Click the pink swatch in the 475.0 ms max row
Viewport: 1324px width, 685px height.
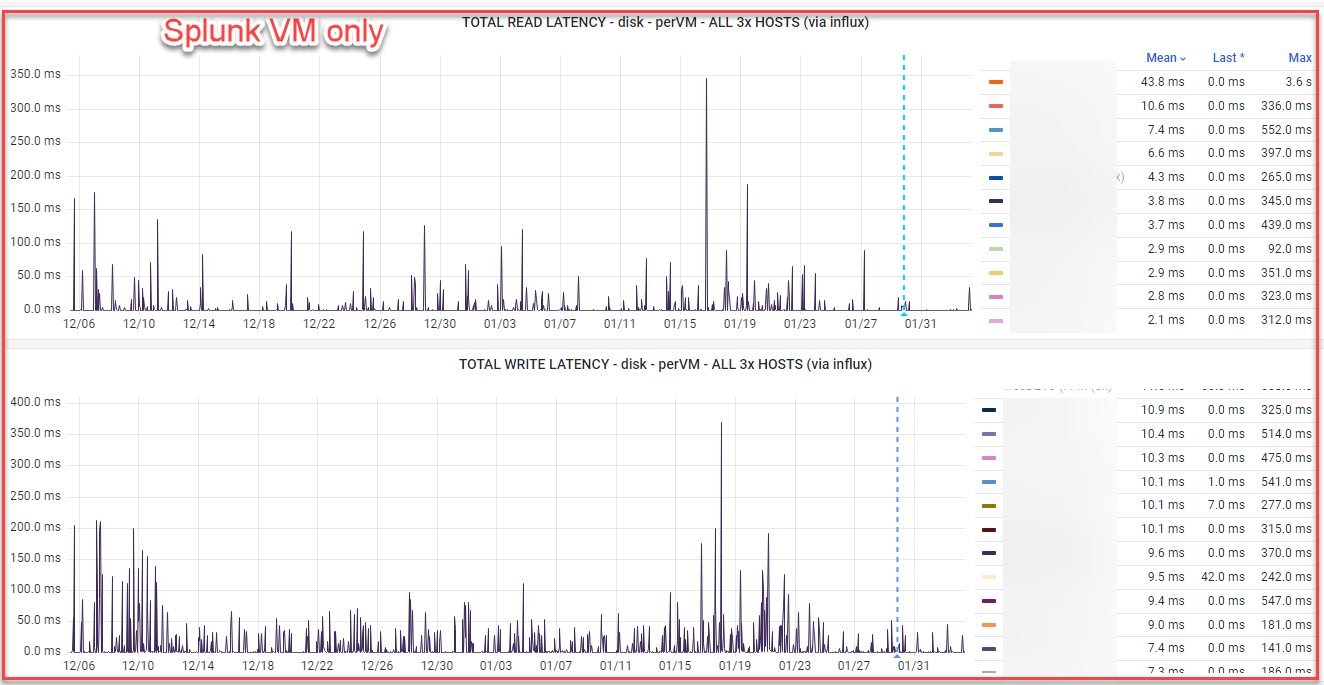[989, 458]
